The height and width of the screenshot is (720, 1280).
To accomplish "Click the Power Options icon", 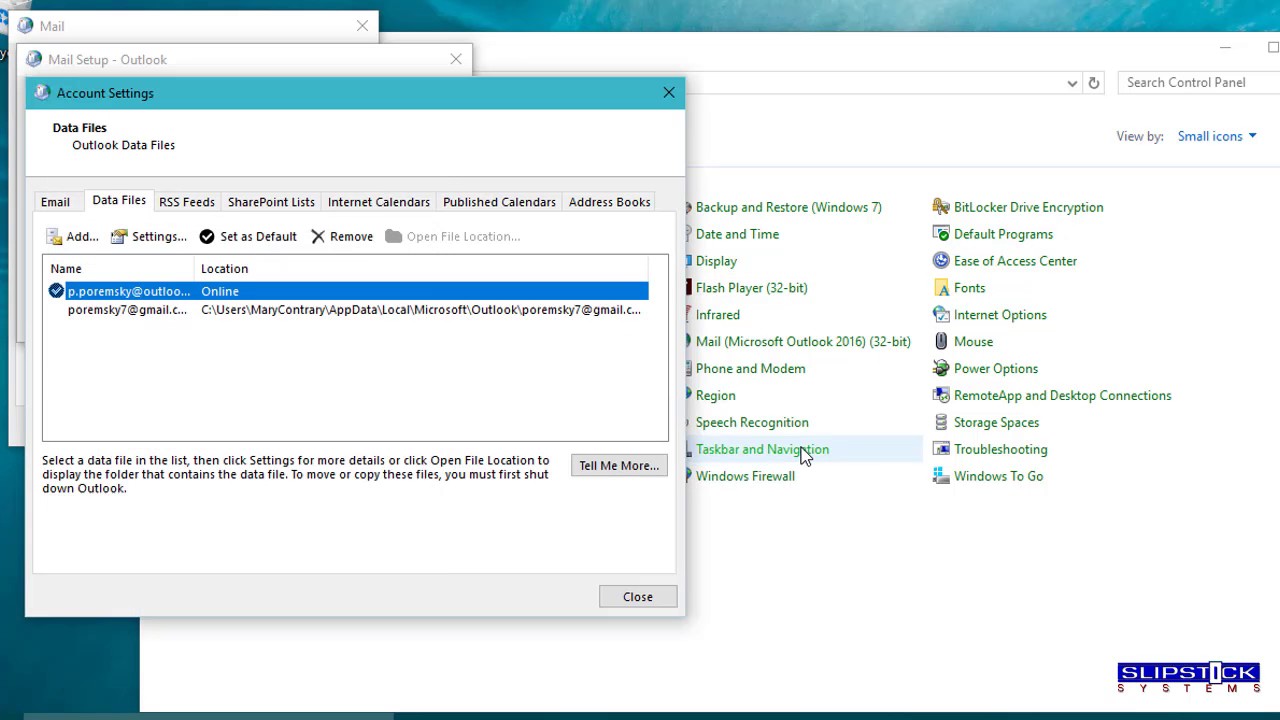I will coord(941,369).
